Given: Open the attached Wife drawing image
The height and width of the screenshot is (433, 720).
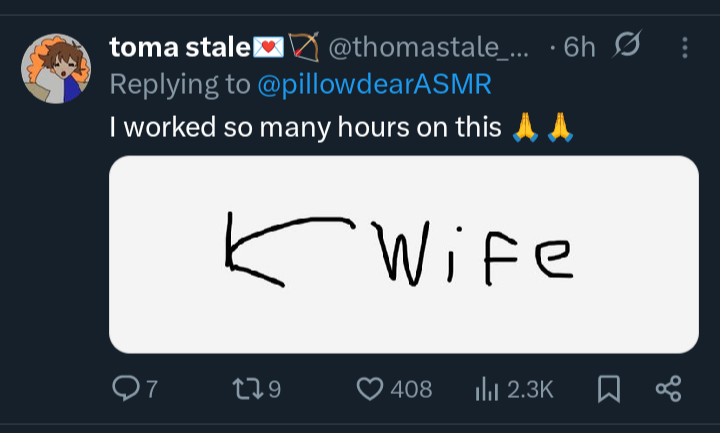Looking at the screenshot, I should tap(404, 254).
